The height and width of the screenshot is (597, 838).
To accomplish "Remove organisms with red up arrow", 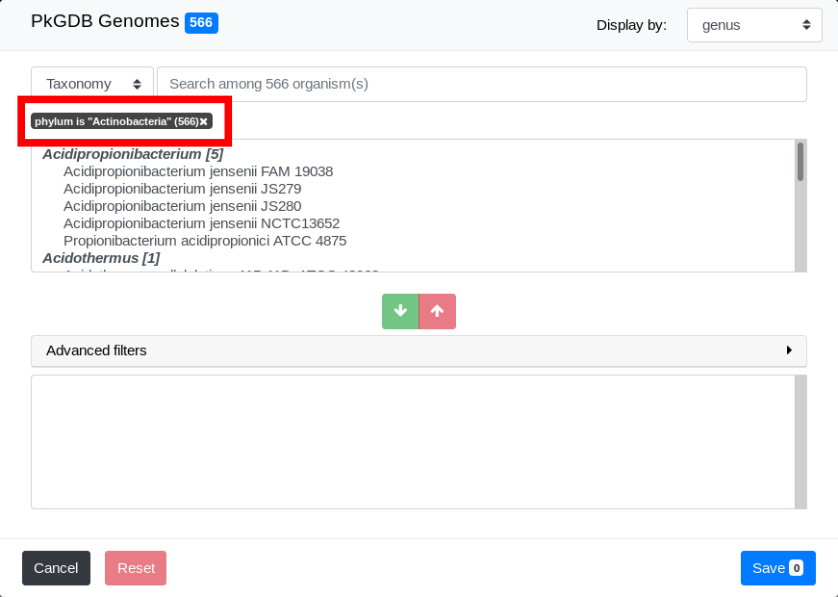I will (x=437, y=311).
